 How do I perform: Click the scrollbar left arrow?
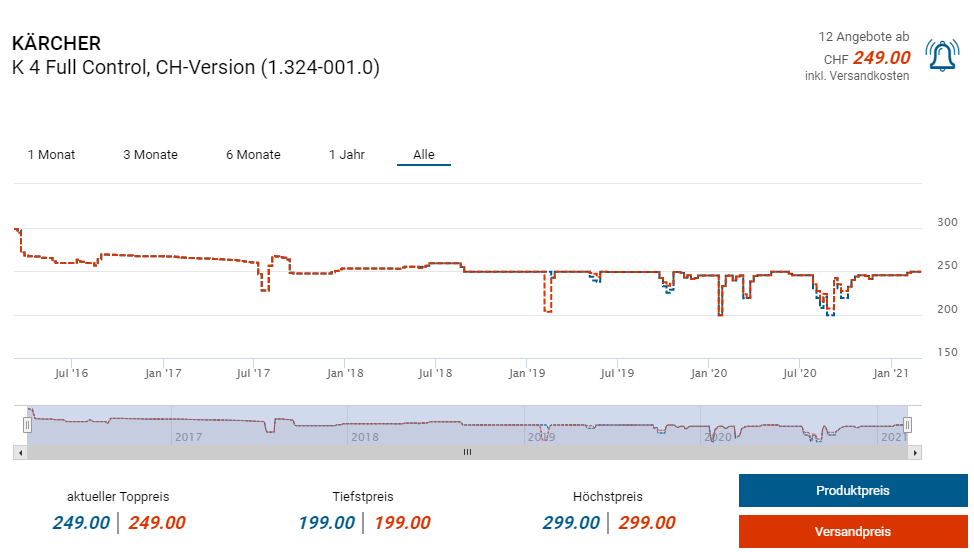click(x=19, y=453)
